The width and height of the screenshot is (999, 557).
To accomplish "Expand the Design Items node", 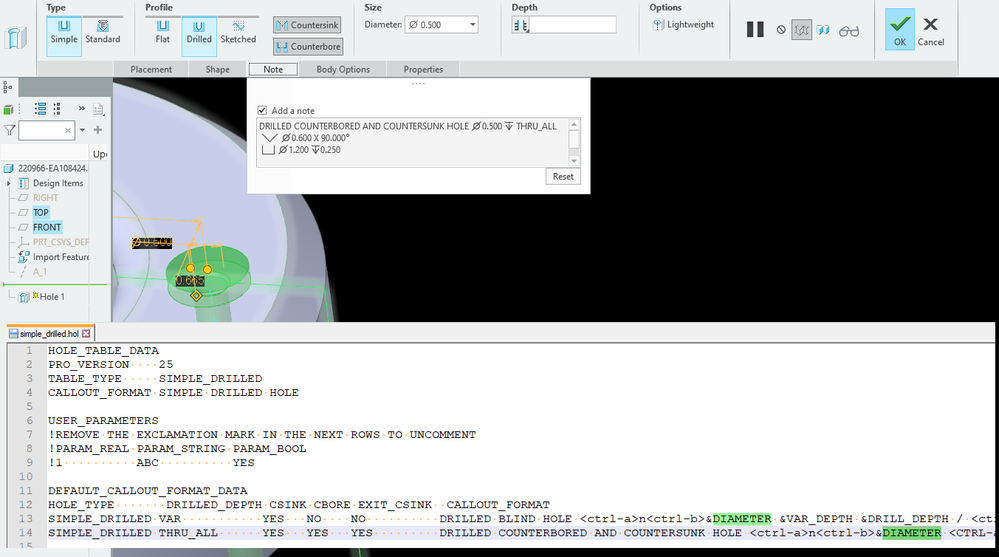I will [9, 184].
